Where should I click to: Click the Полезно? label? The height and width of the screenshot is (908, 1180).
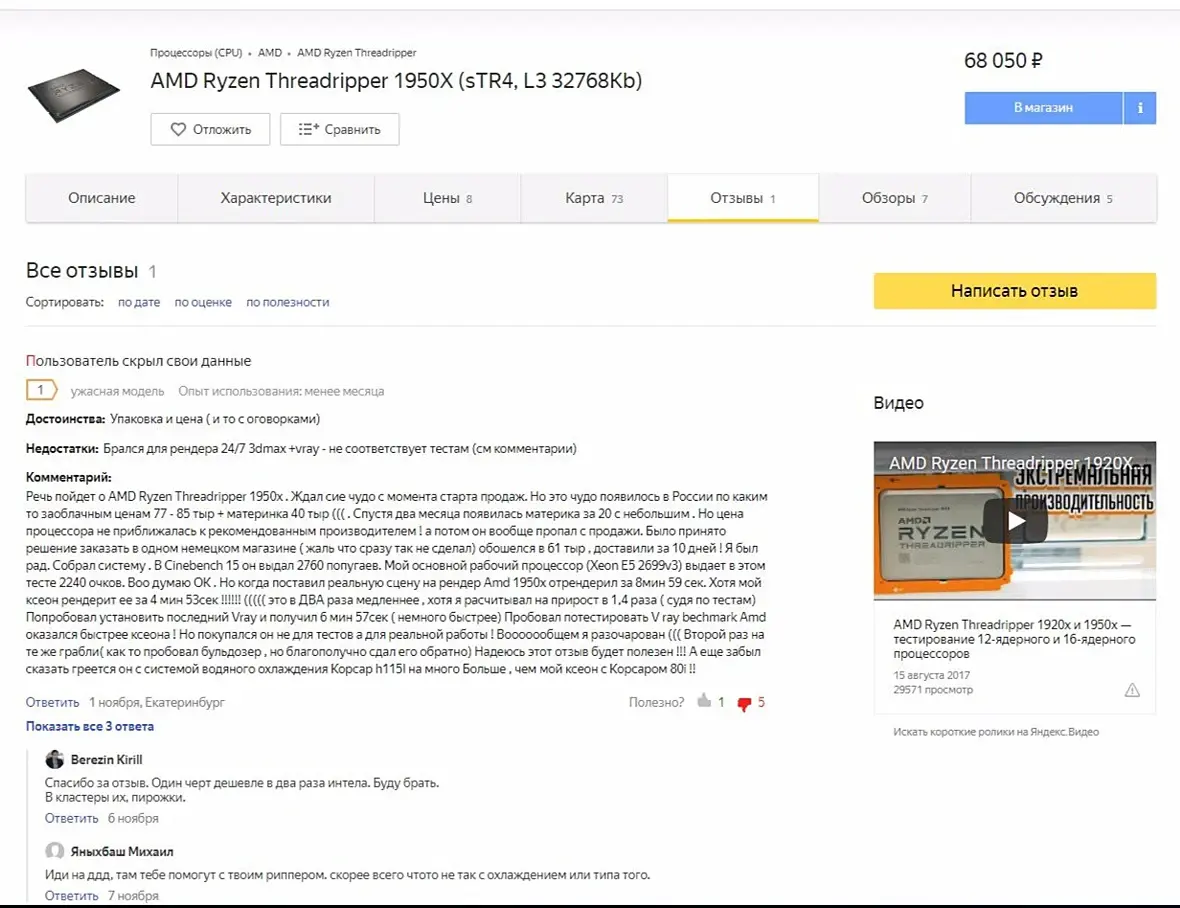pyautogui.click(x=656, y=702)
